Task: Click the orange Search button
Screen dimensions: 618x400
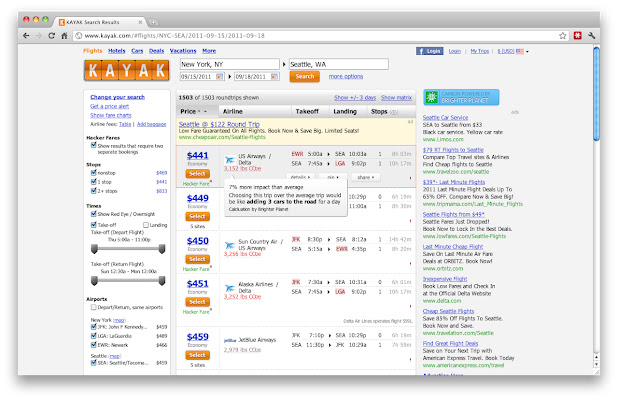Action: point(305,76)
